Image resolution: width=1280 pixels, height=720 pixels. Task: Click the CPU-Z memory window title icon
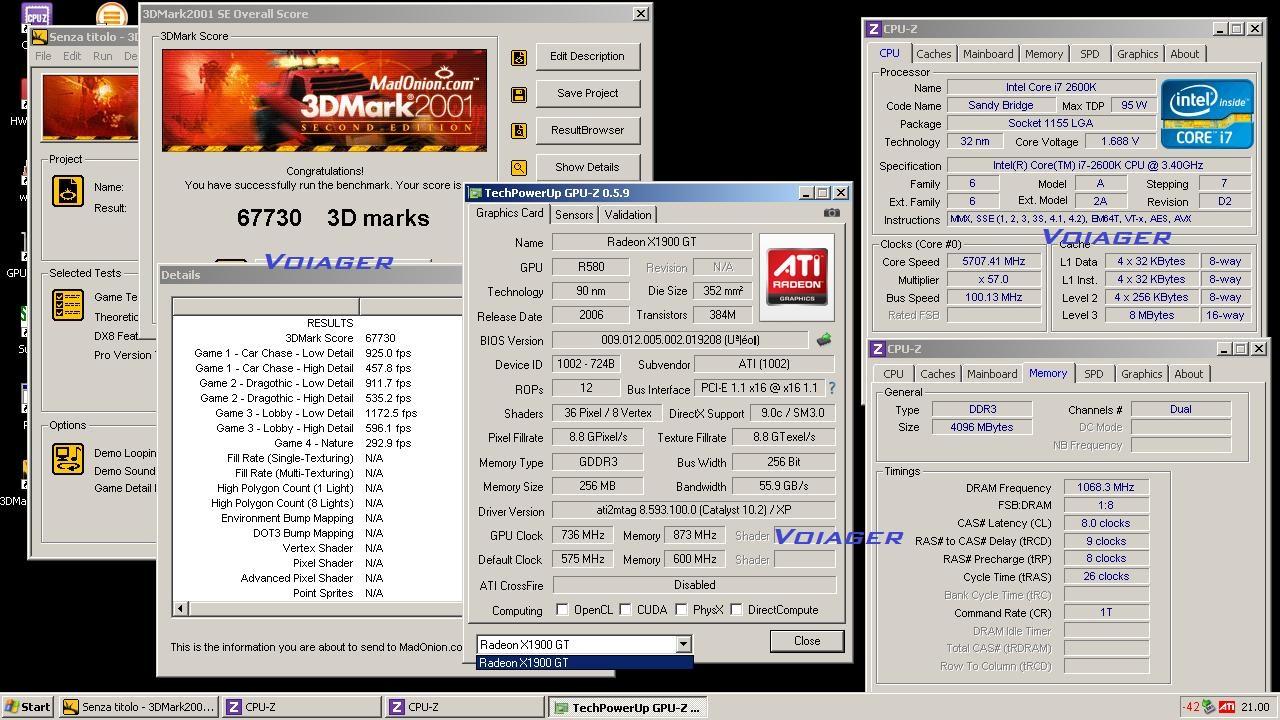(x=877, y=349)
